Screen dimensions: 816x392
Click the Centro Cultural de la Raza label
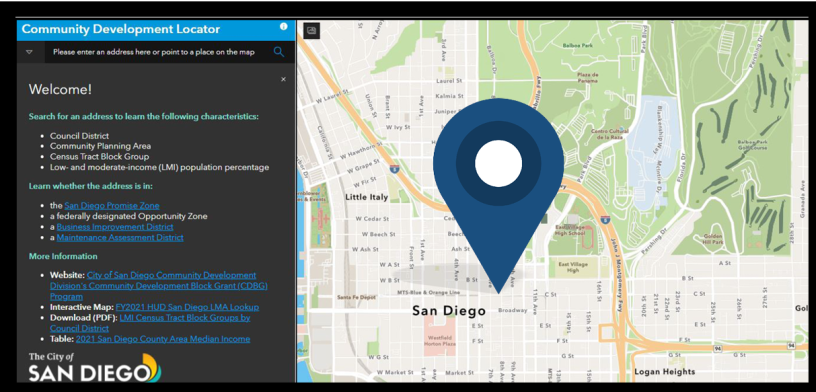(609, 134)
